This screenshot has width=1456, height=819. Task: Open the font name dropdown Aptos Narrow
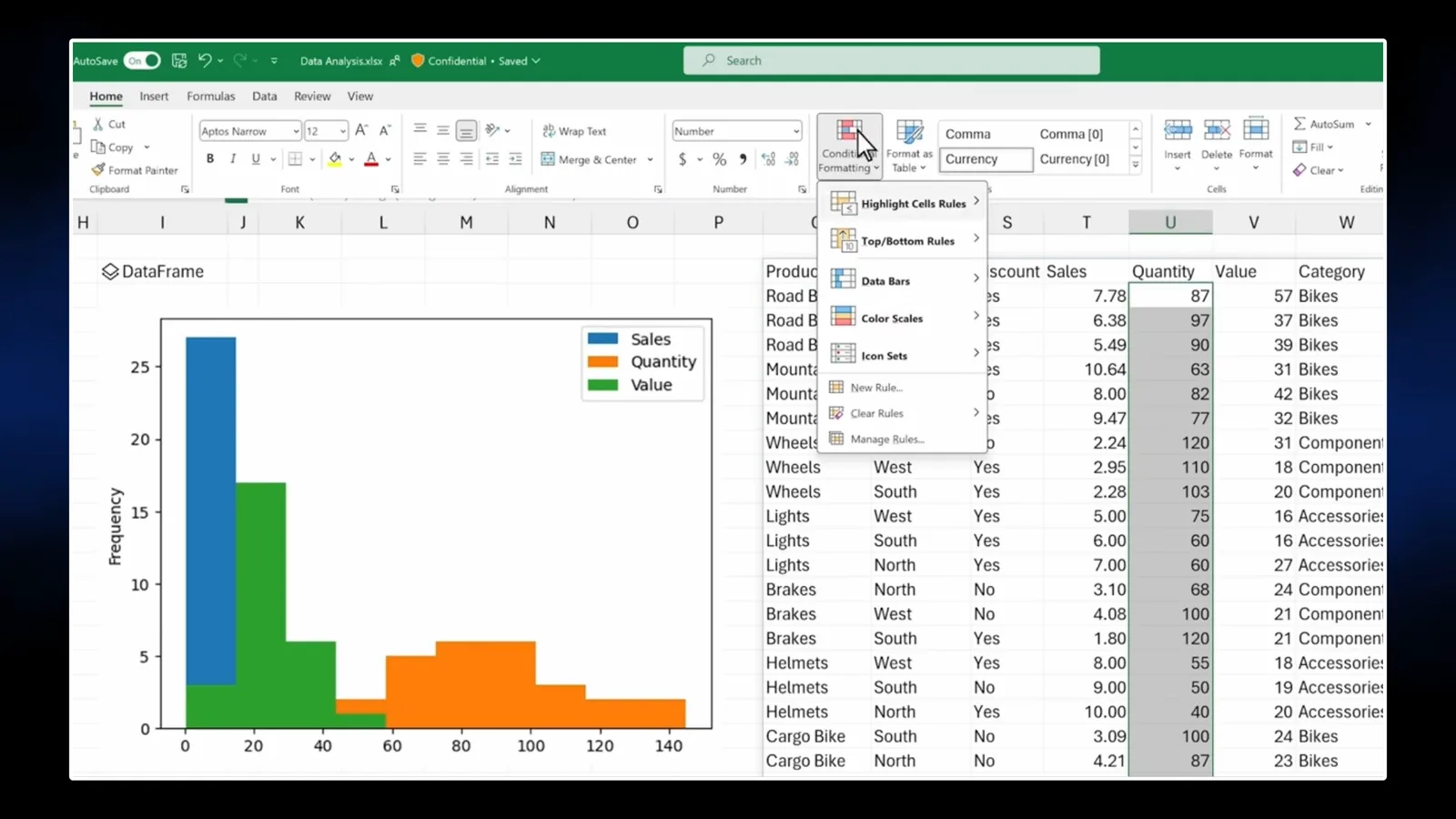coord(296,131)
